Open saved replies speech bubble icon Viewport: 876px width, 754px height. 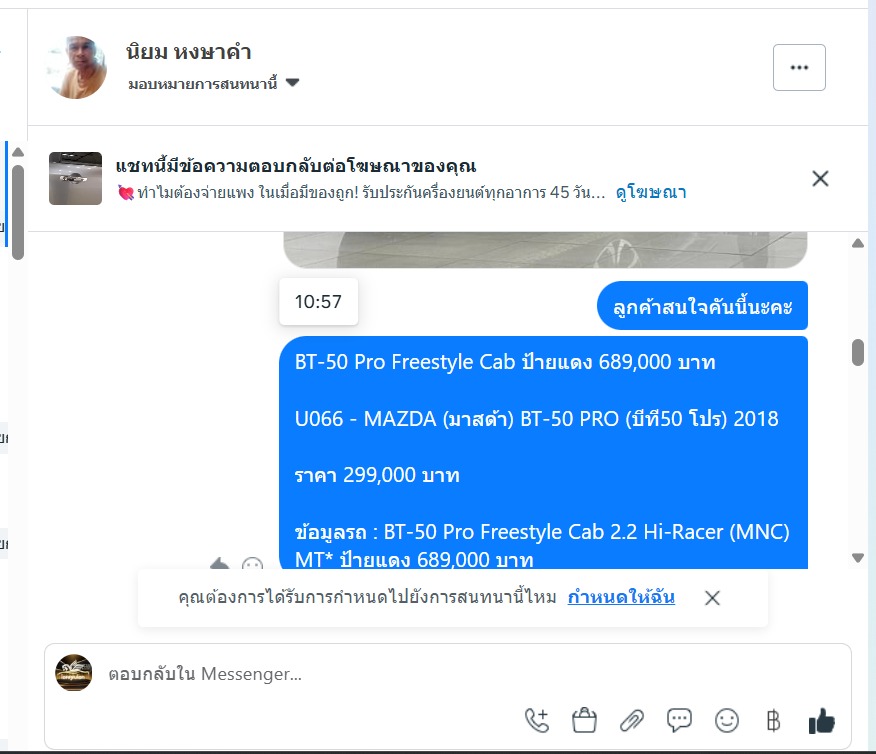(x=679, y=720)
